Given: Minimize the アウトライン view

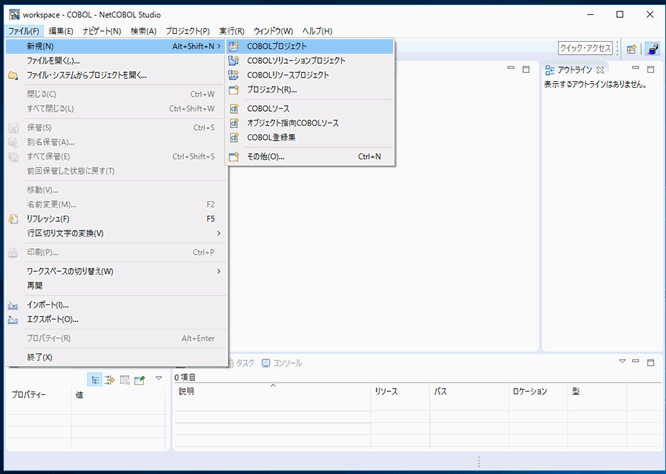Looking at the screenshot, I should (635, 68).
